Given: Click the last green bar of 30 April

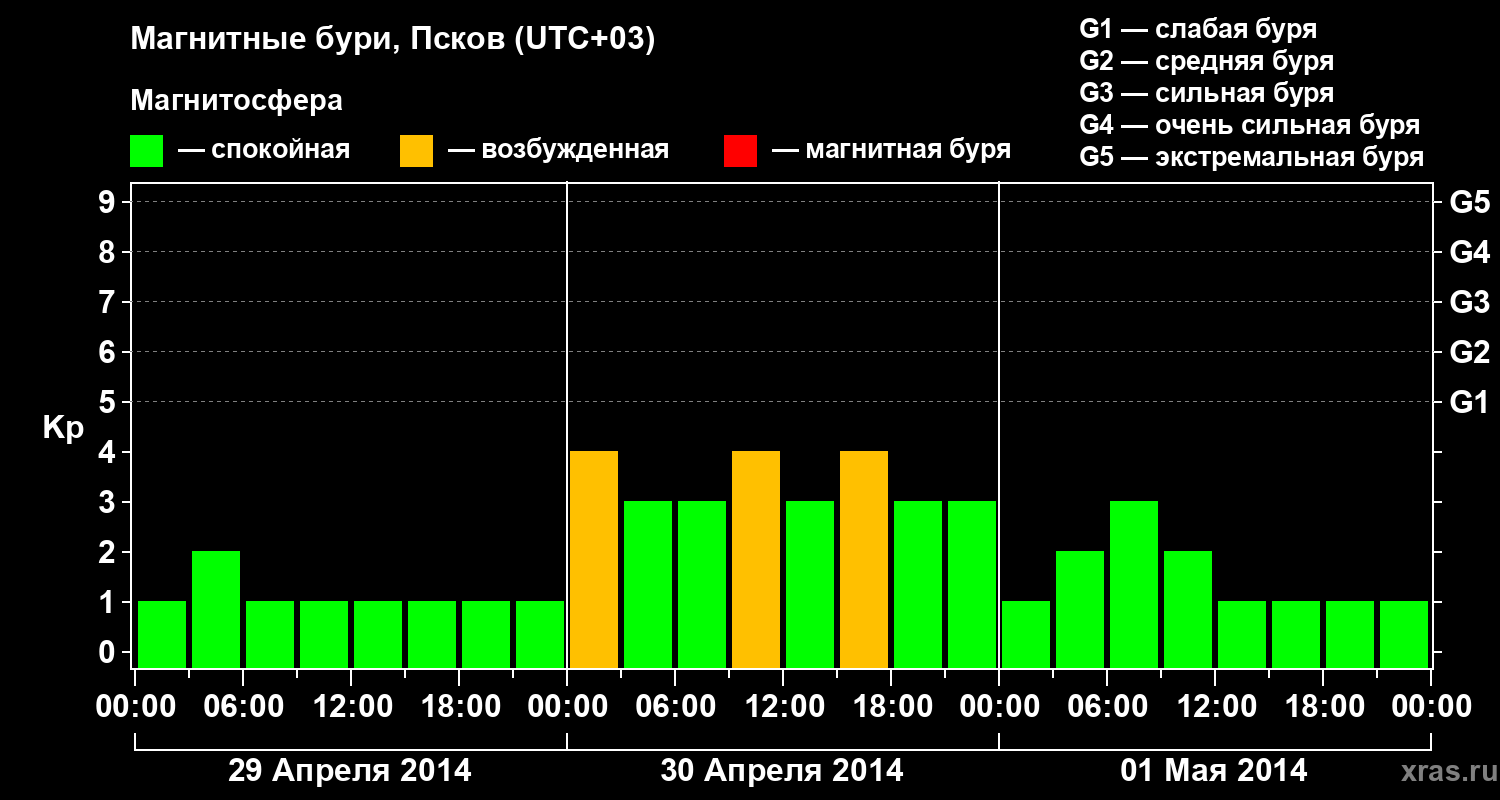Looking at the screenshot, I should [972, 584].
